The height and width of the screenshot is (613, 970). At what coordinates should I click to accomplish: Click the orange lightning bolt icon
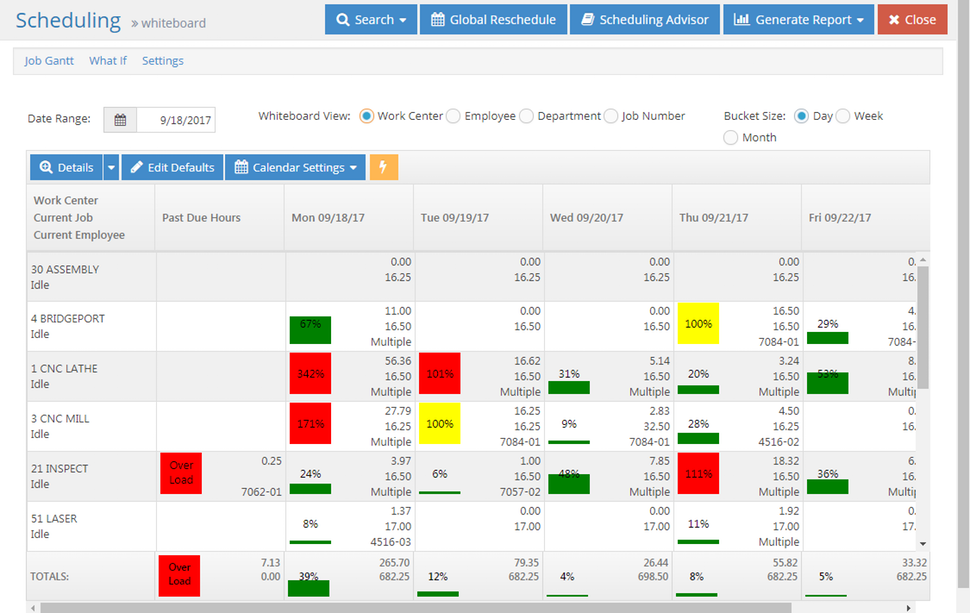(383, 166)
